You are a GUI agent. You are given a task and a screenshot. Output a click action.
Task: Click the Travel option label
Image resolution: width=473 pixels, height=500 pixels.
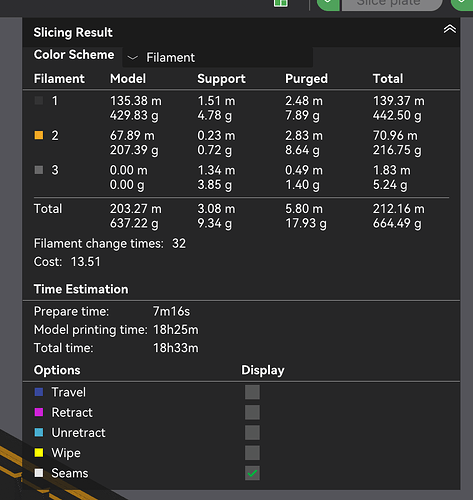click(69, 392)
